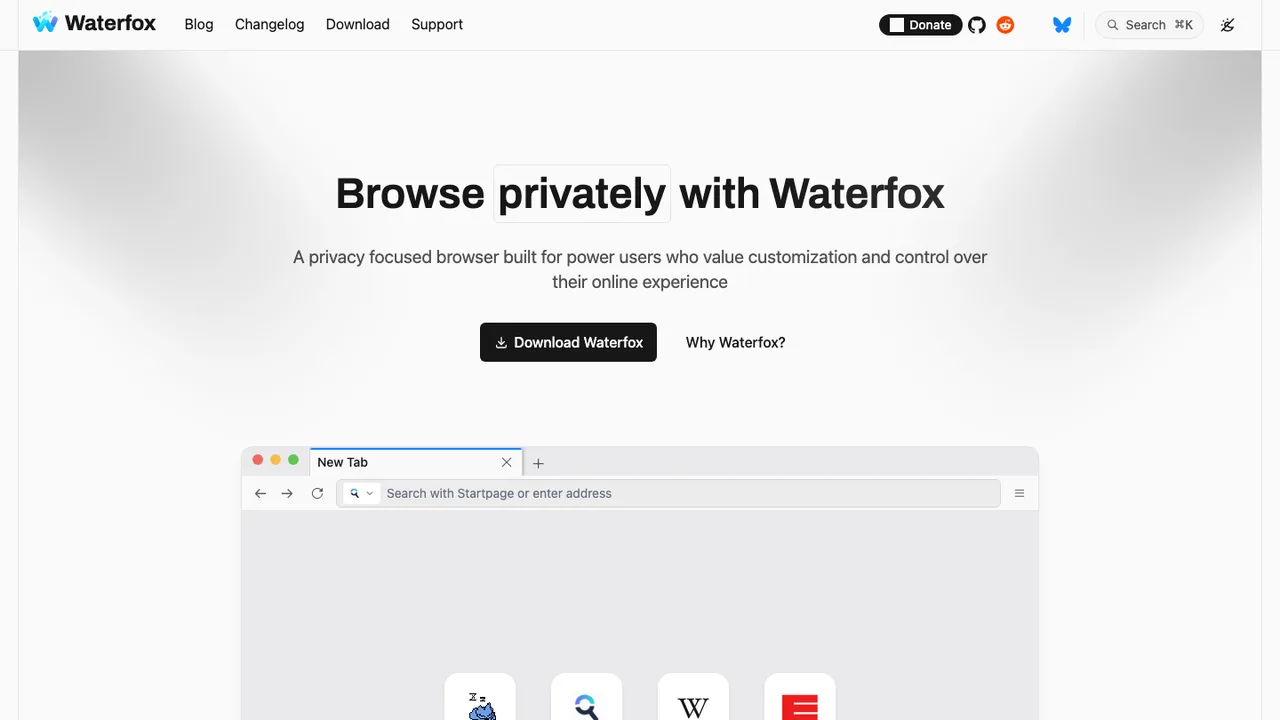Open the Blog page
Image resolution: width=1280 pixels, height=720 pixels.
coord(199,24)
